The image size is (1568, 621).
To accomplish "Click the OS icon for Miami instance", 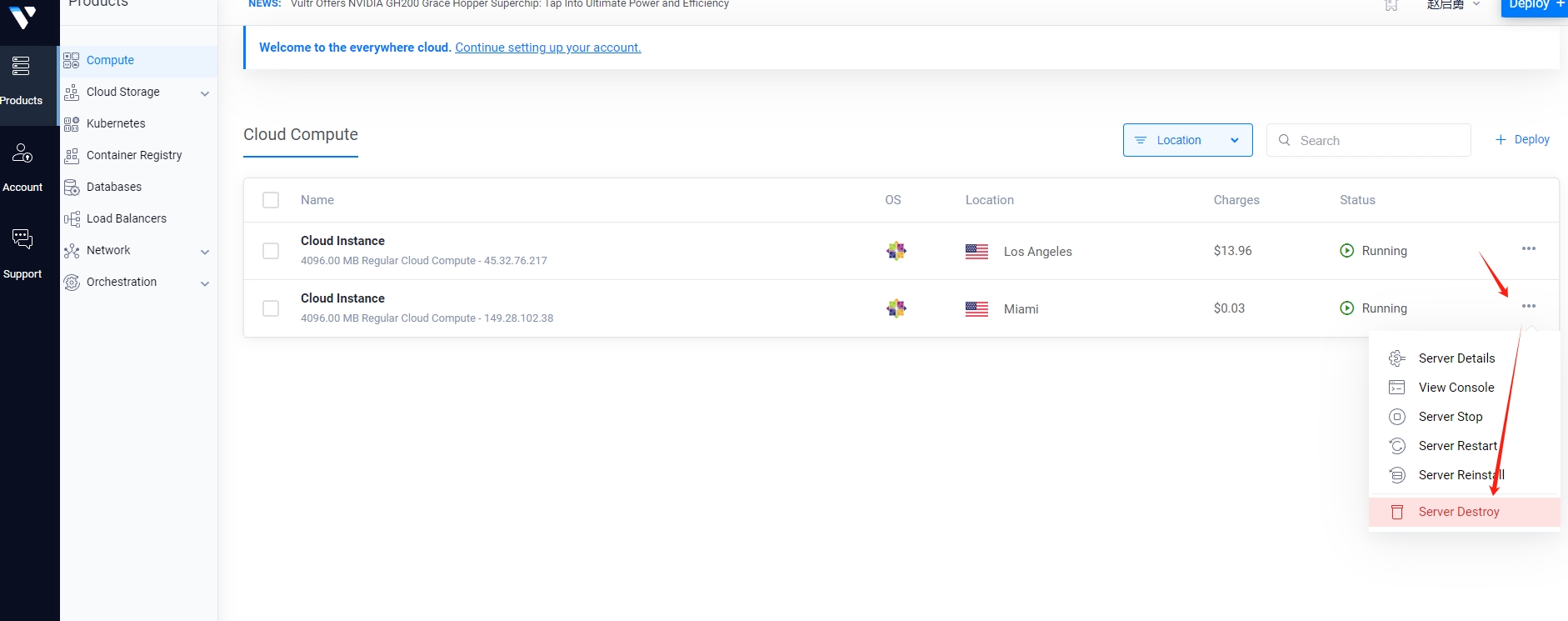I will (x=896, y=308).
